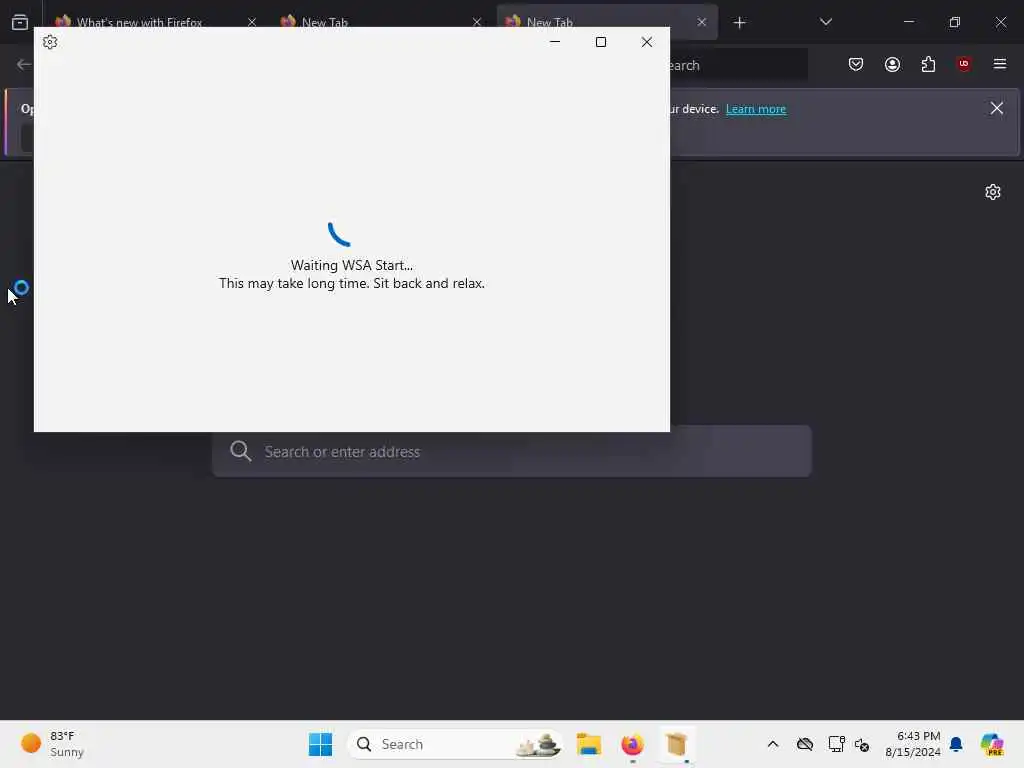
Task: Open File Explorer from the taskbar
Action: coord(588,744)
